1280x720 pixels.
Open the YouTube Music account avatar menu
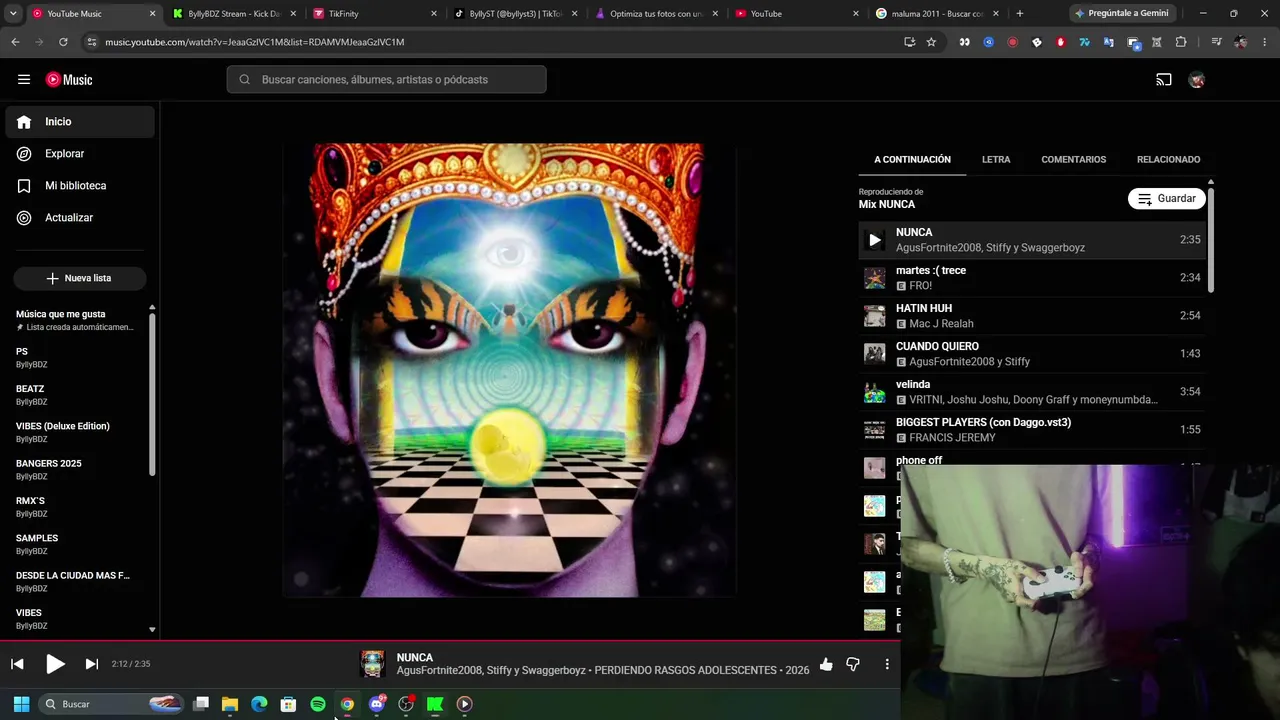(1197, 80)
